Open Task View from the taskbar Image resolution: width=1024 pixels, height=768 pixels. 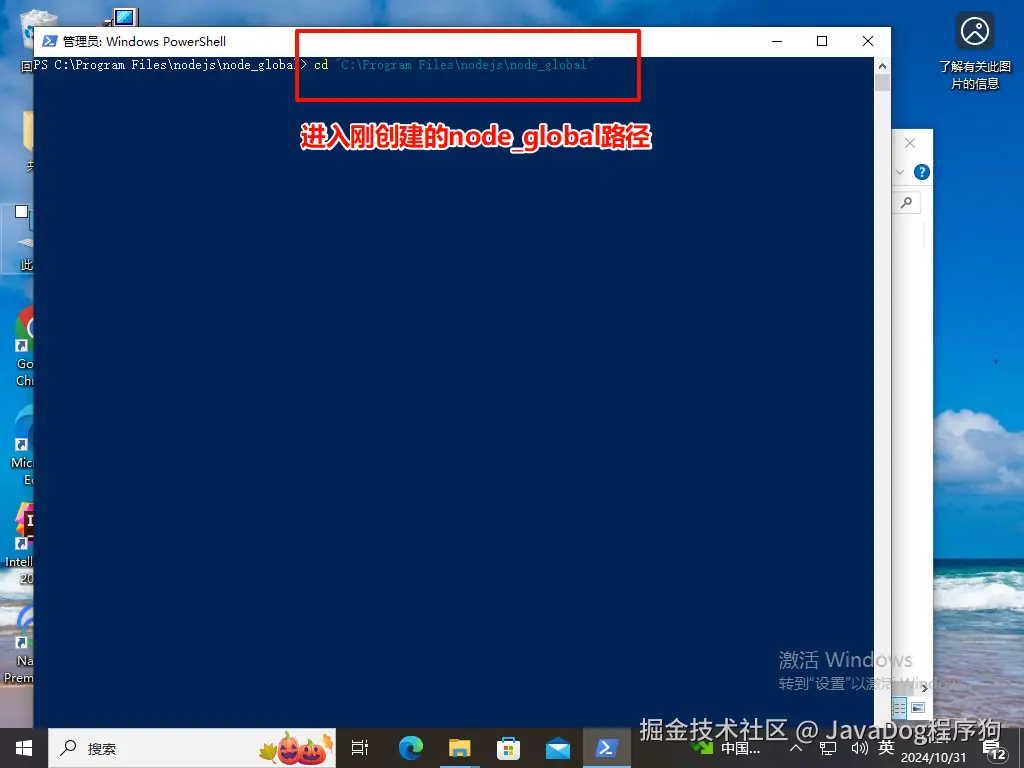pyautogui.click(x=360, y=748)
